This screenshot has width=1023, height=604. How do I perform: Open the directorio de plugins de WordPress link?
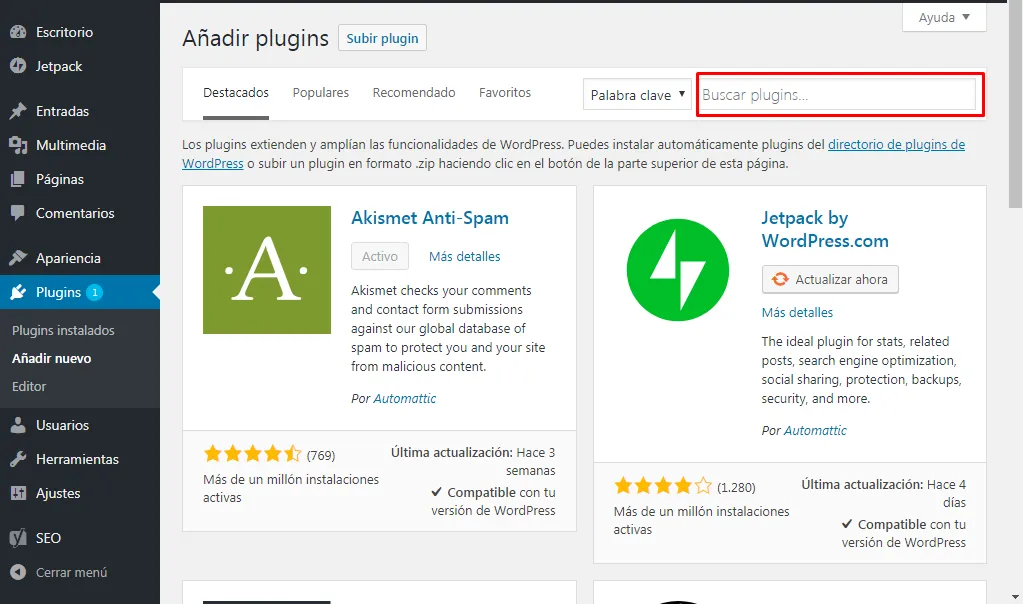point(896,144)
